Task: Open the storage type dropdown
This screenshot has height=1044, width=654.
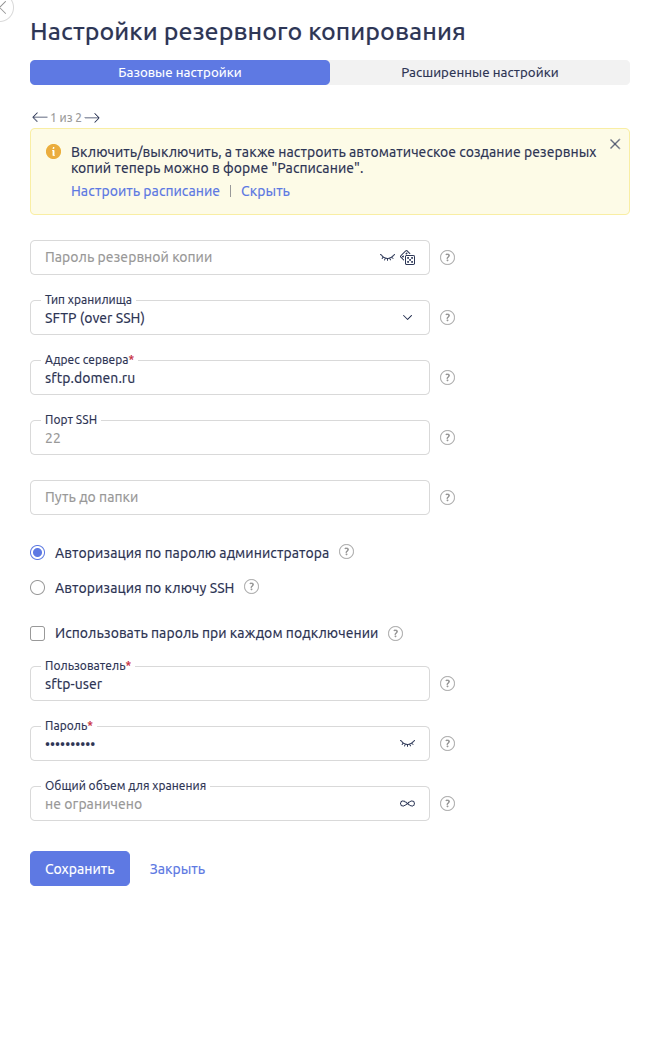Action: [230, 318]
